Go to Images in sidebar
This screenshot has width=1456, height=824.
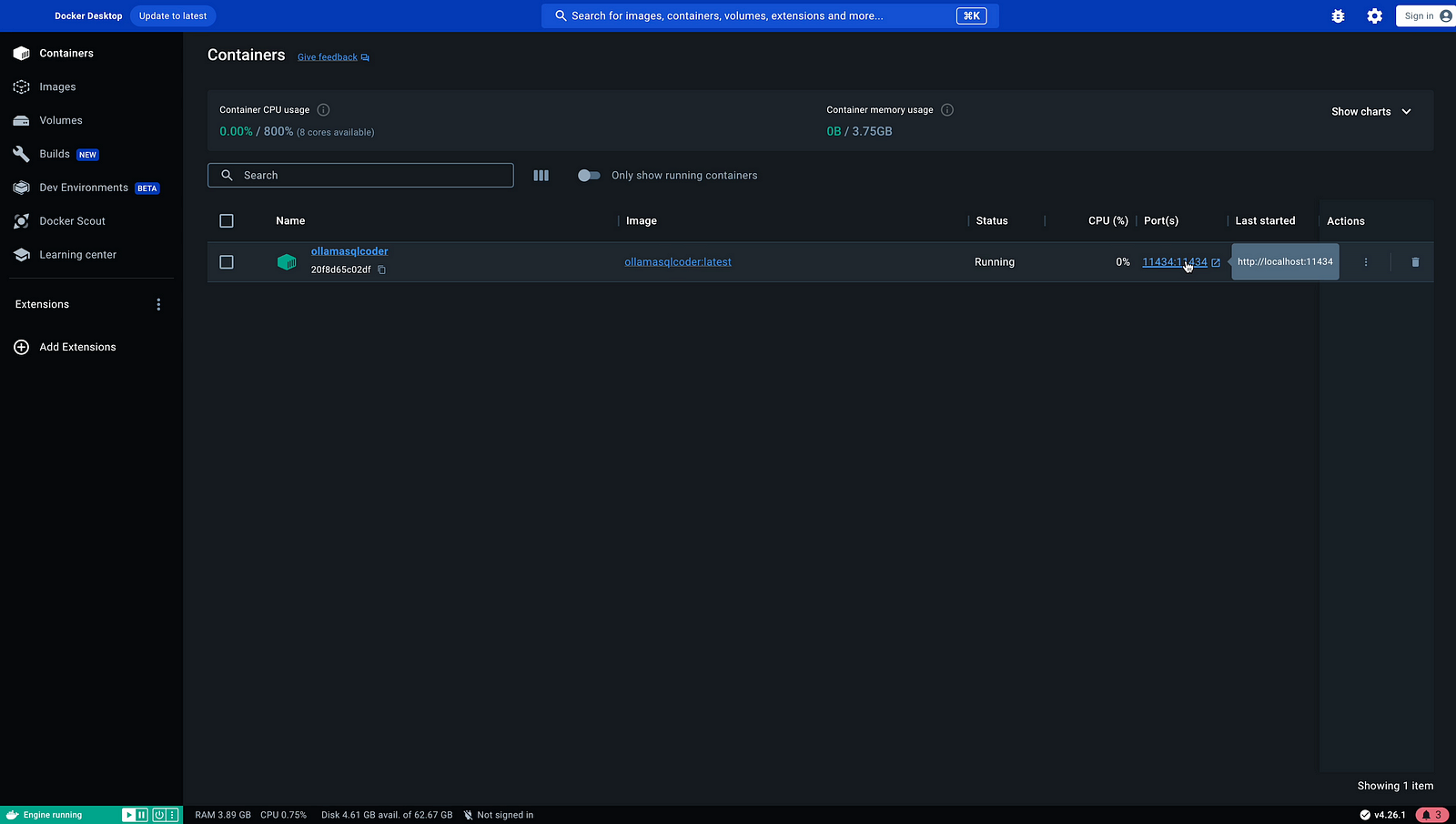tap(57, 87)
